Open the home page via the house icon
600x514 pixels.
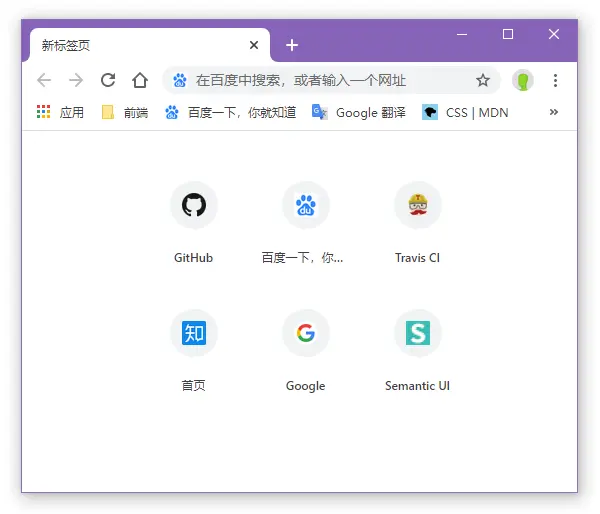coord(140,80)
